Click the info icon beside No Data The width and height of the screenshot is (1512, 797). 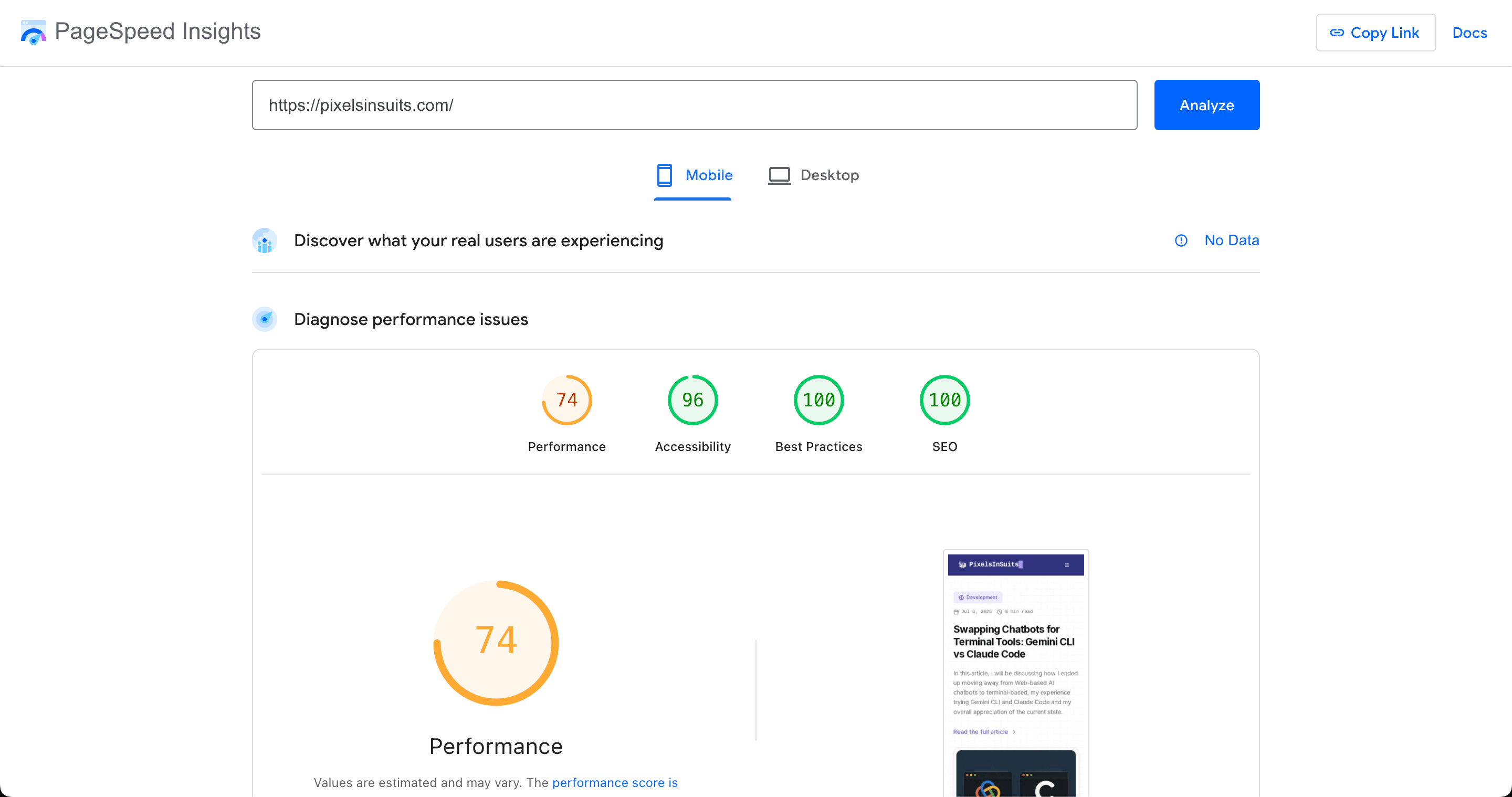[1181, 240]
